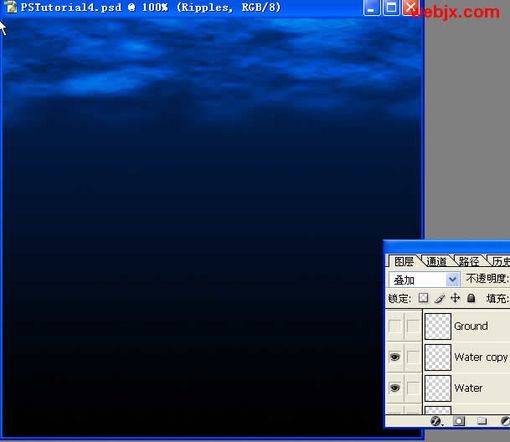Click the new adjustment layer icon
Image resolution: width=510 pixels, height=442 pixels.
click(505, 421)
